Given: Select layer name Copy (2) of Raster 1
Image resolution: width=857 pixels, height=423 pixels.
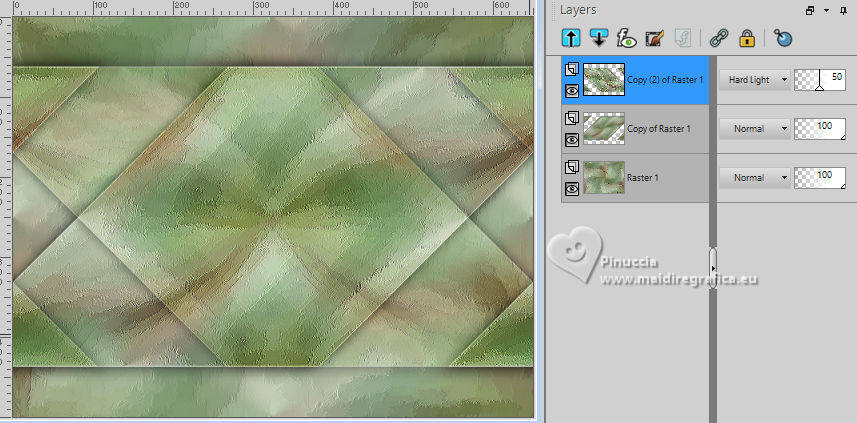Looking at the screenshot, I should pos(665,80).
